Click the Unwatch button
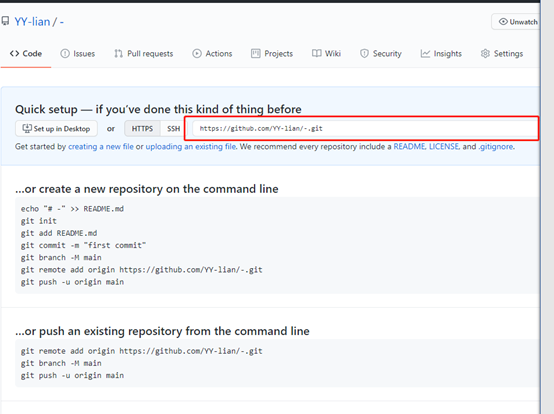This screenshot has width=554, height=414. click(x=515, y=22)
